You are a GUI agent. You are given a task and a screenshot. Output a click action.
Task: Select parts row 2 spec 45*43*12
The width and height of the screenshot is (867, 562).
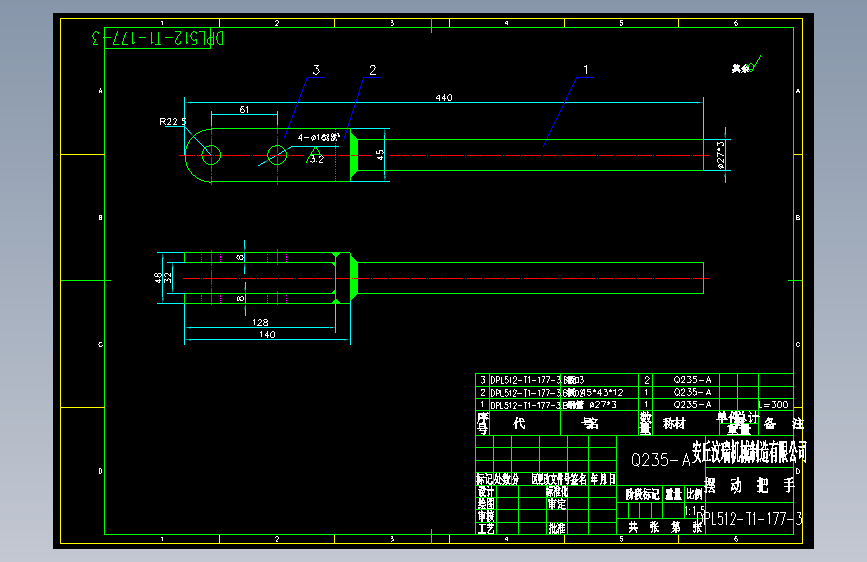(x=601, y=392)
